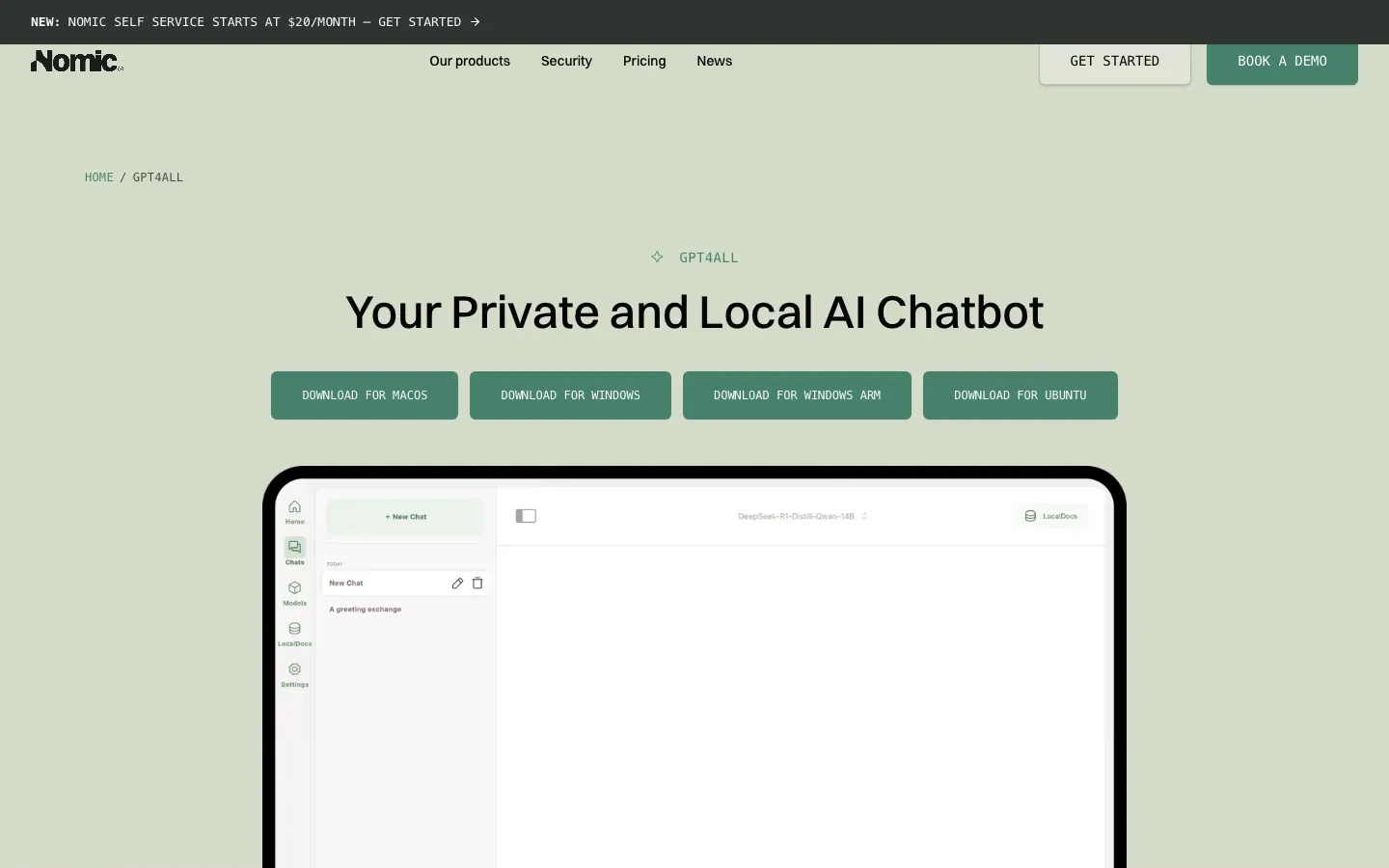Go to the Pricing page
The image size is (1389, 868).
point(644,61)
